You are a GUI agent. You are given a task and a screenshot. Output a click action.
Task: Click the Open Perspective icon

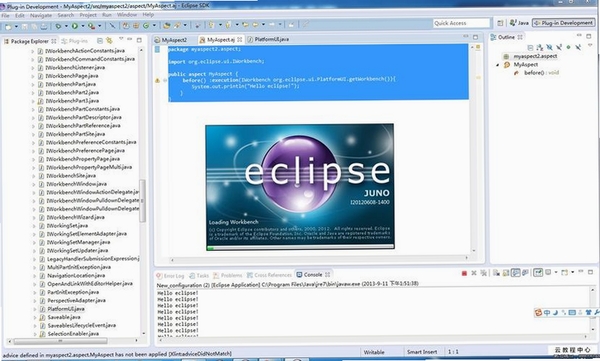pyautogui.click(x=500, y=23)
